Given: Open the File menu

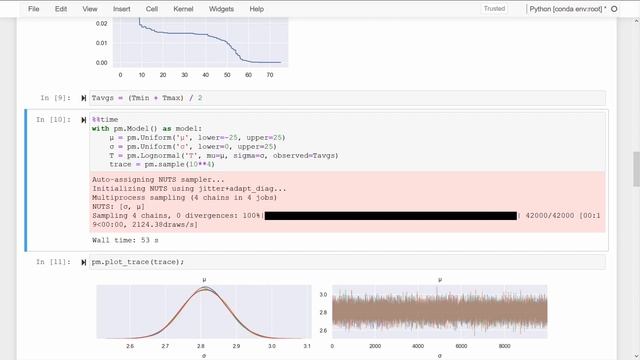Looking at the screenshot, I should click(x=33, y=9).
